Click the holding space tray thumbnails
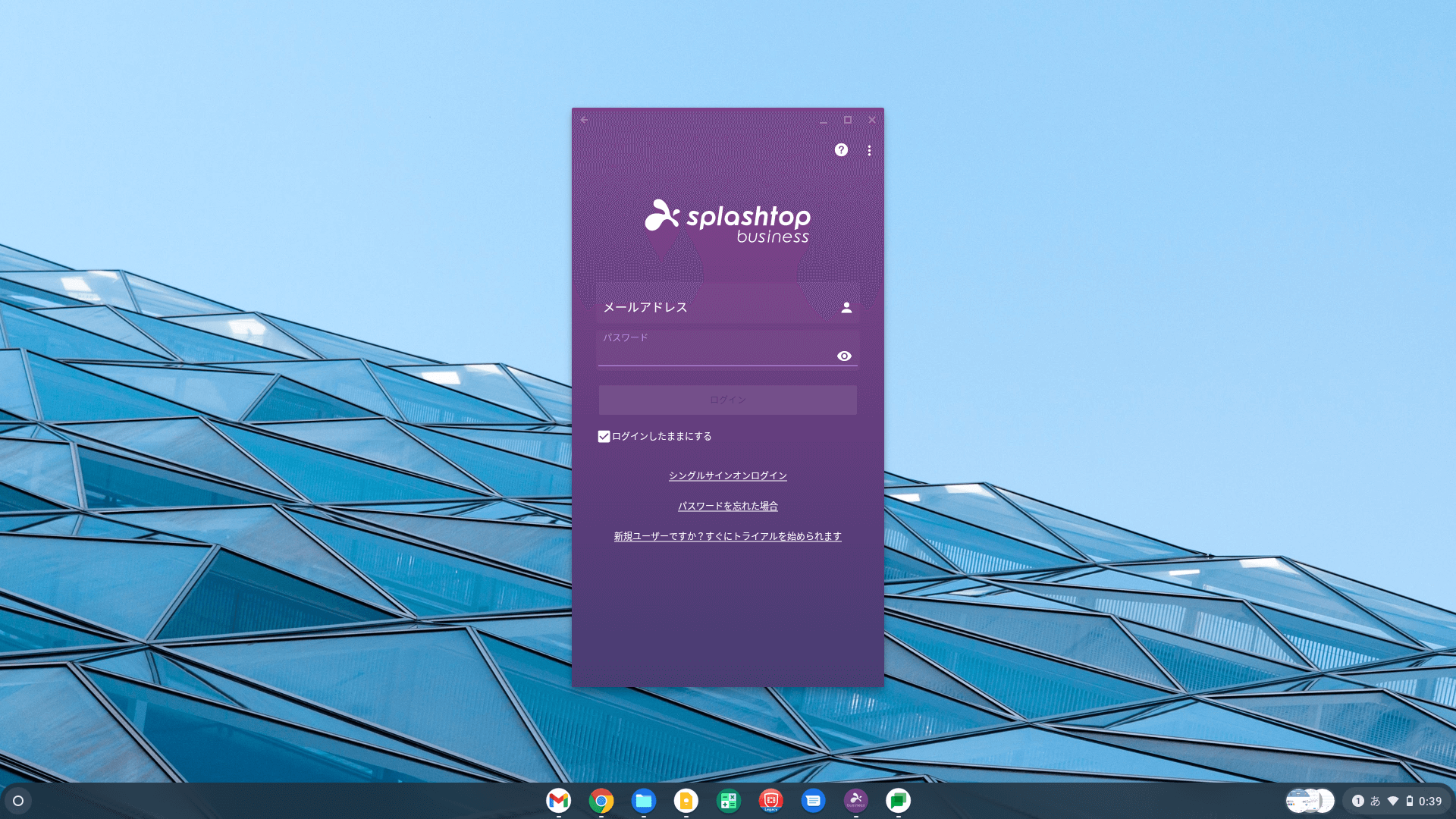The image size is (1456, 819). click(x=1310, y=801)
